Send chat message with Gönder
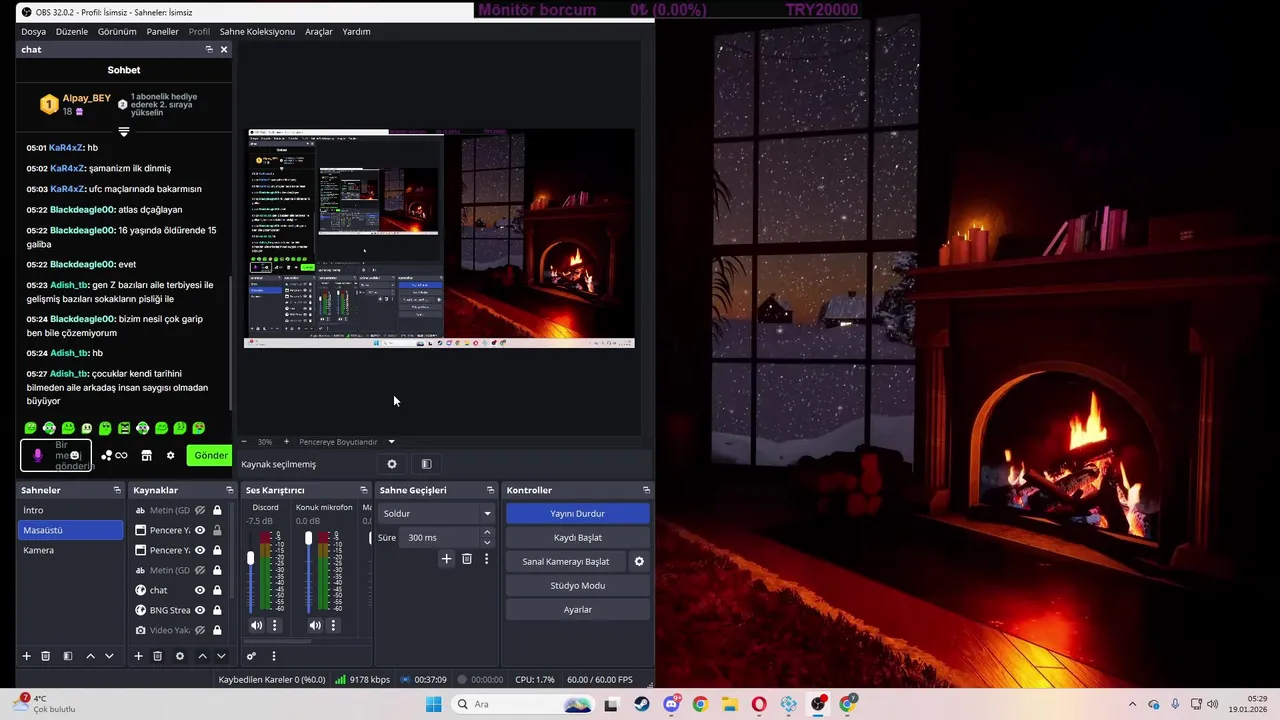Screen dimensions: 1280x720 pos(210,455)
